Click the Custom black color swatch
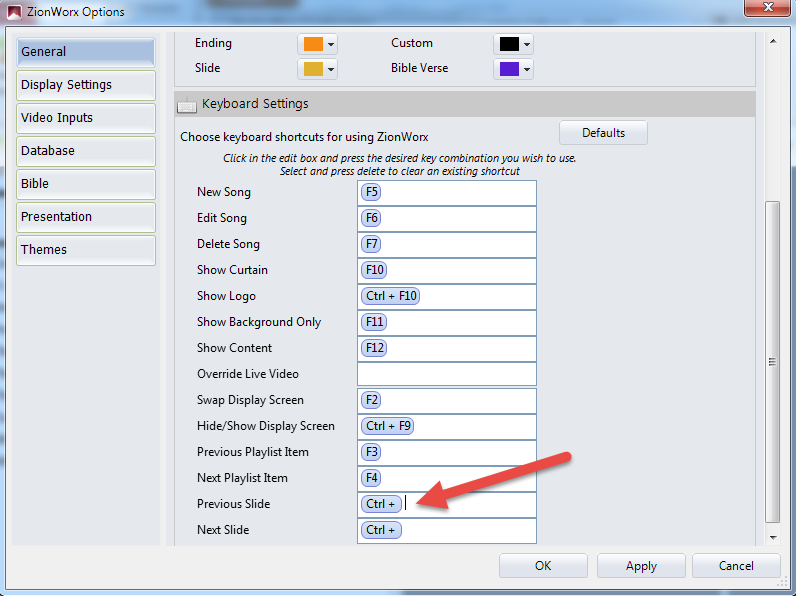The image size is (796, 596). coord(509,44)
